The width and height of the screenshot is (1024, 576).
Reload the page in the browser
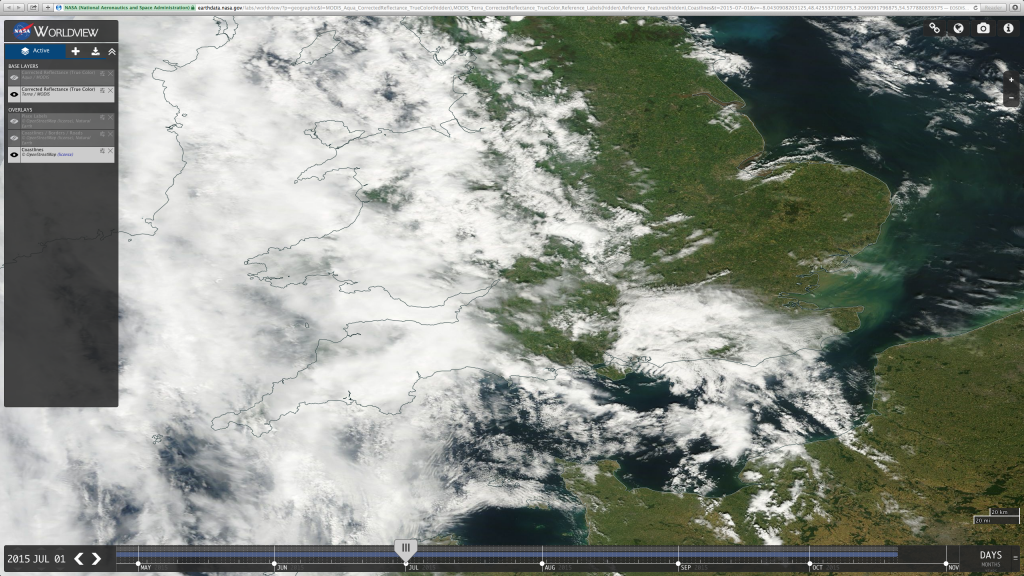click(976, 8)
